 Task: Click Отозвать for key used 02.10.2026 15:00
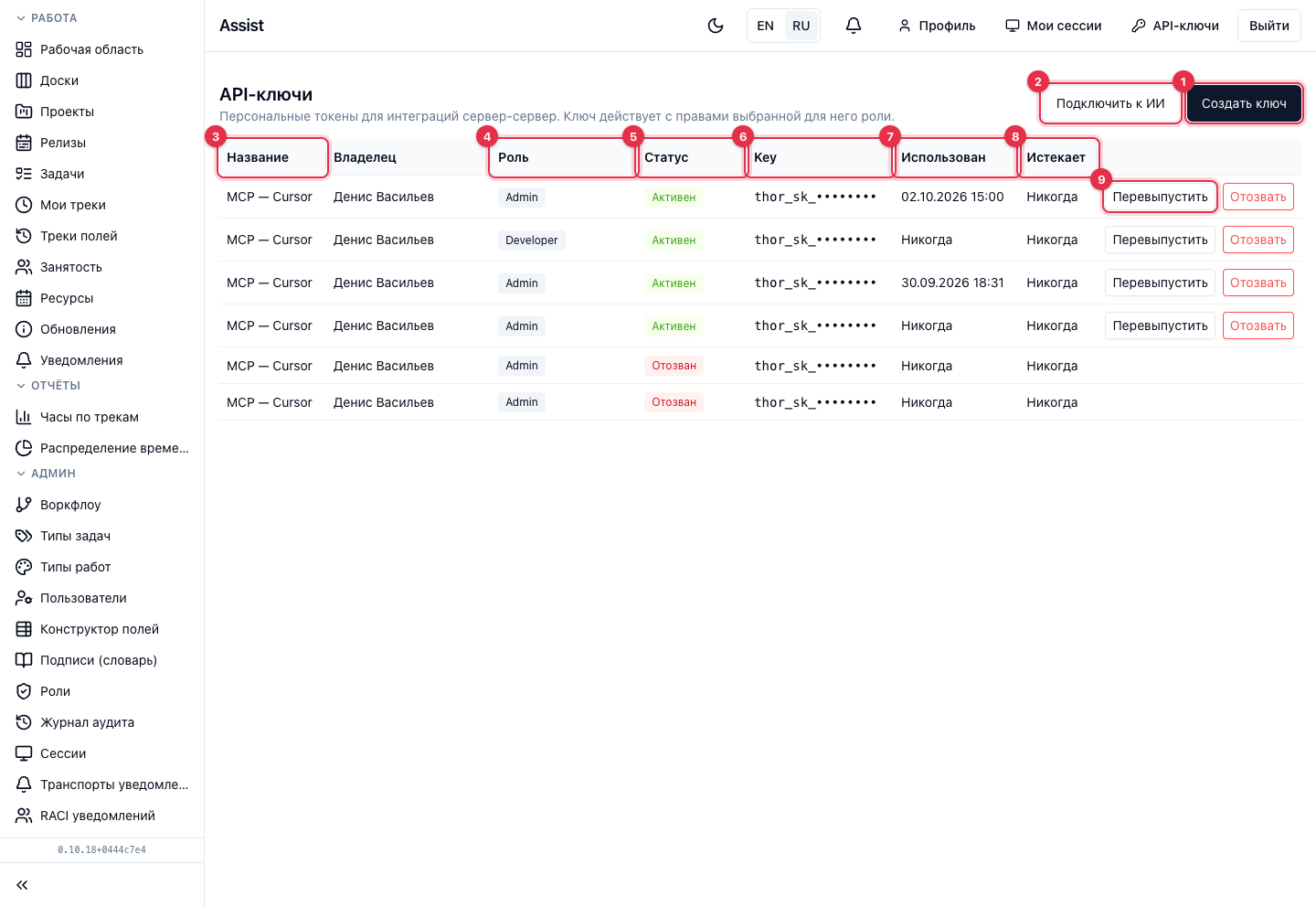[x=1258, y=197]
